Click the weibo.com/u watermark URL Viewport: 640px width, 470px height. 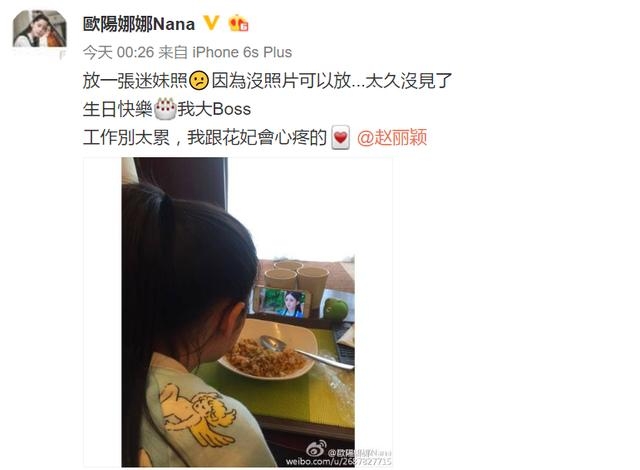pos(338,461)
